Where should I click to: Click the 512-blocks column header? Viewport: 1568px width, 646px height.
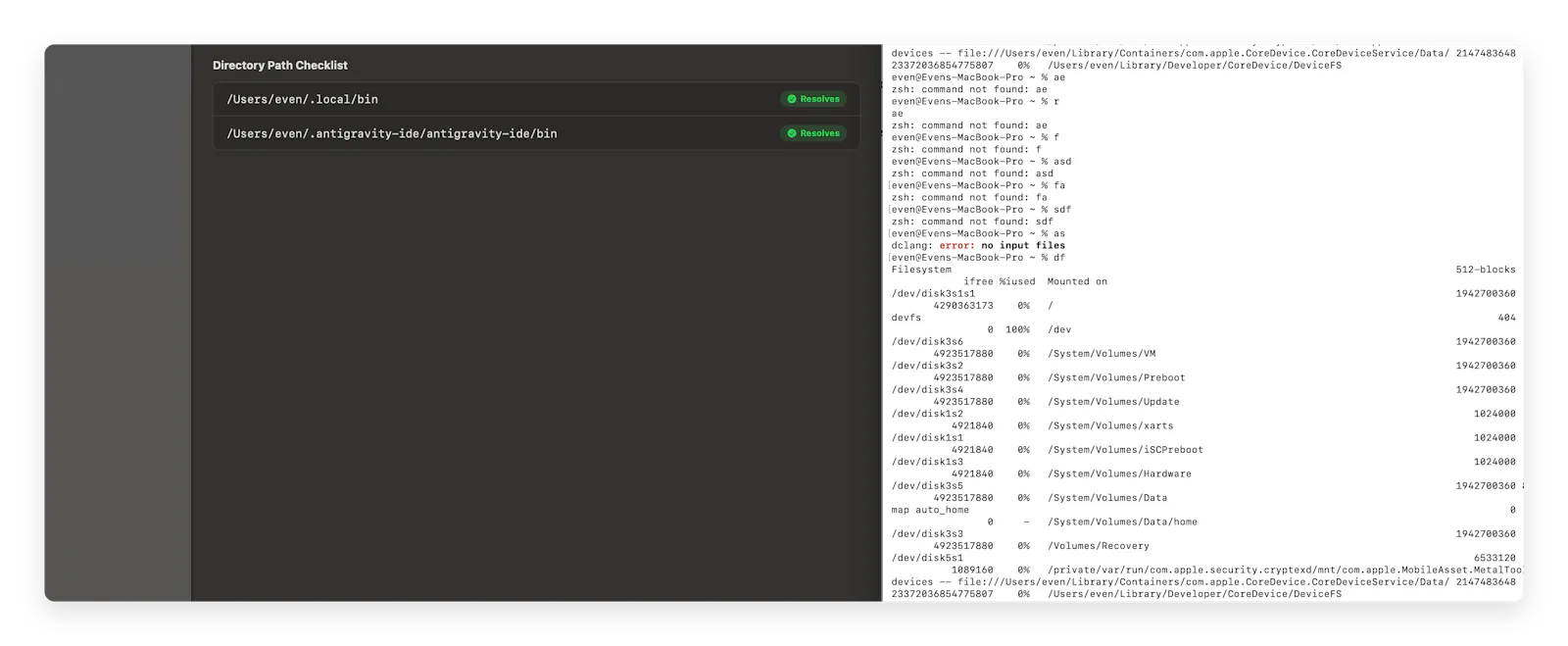click(1486, 270)
